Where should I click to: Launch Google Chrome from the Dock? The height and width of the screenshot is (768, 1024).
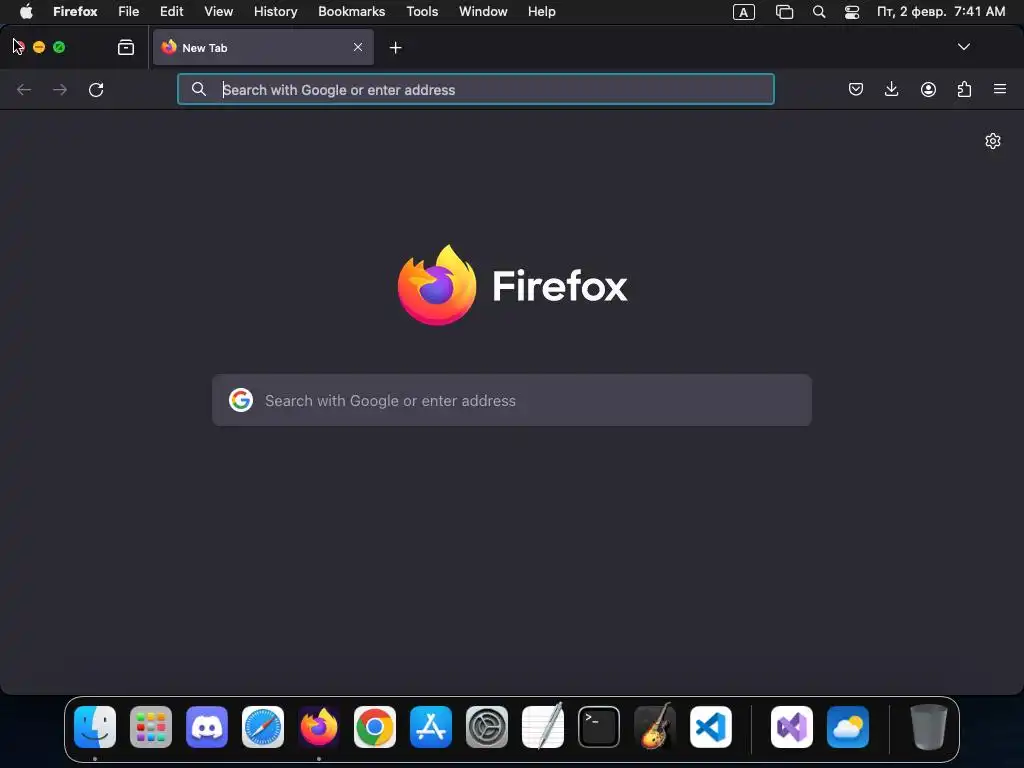[x=375, y=727]
